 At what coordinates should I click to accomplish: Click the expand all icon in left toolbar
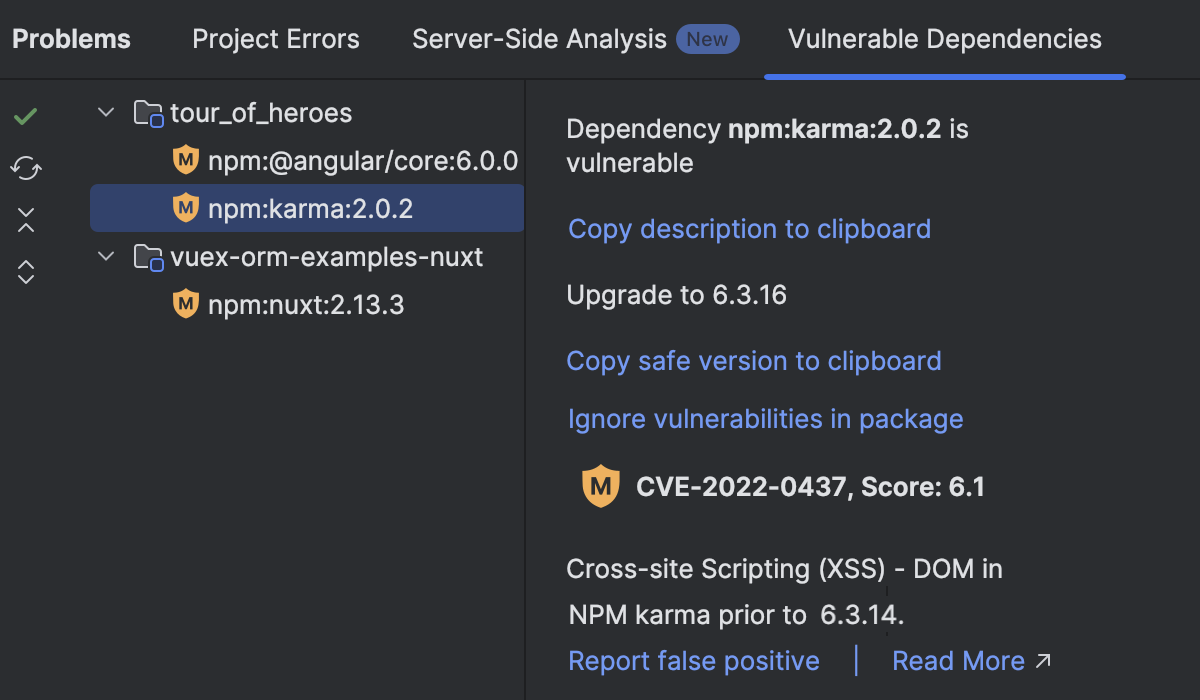[x=25, y=271]
